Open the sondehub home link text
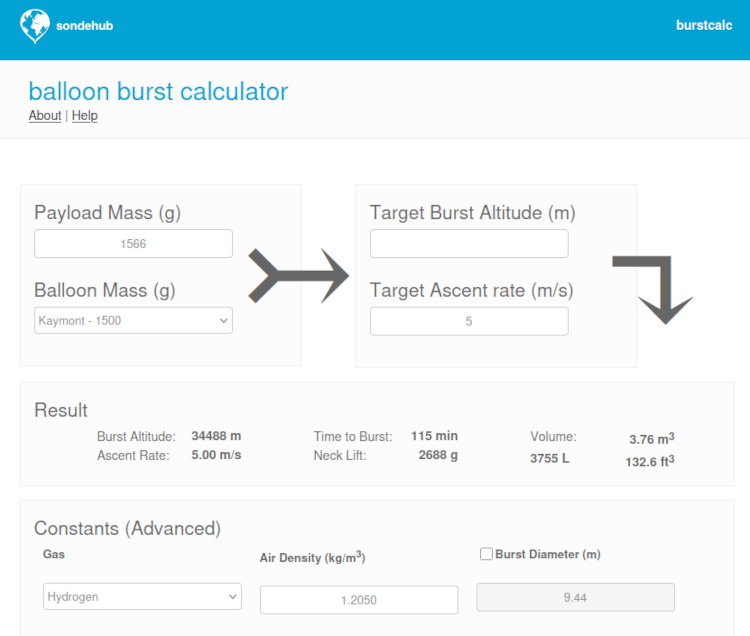The image size is (750, 636). click(85, 26)
